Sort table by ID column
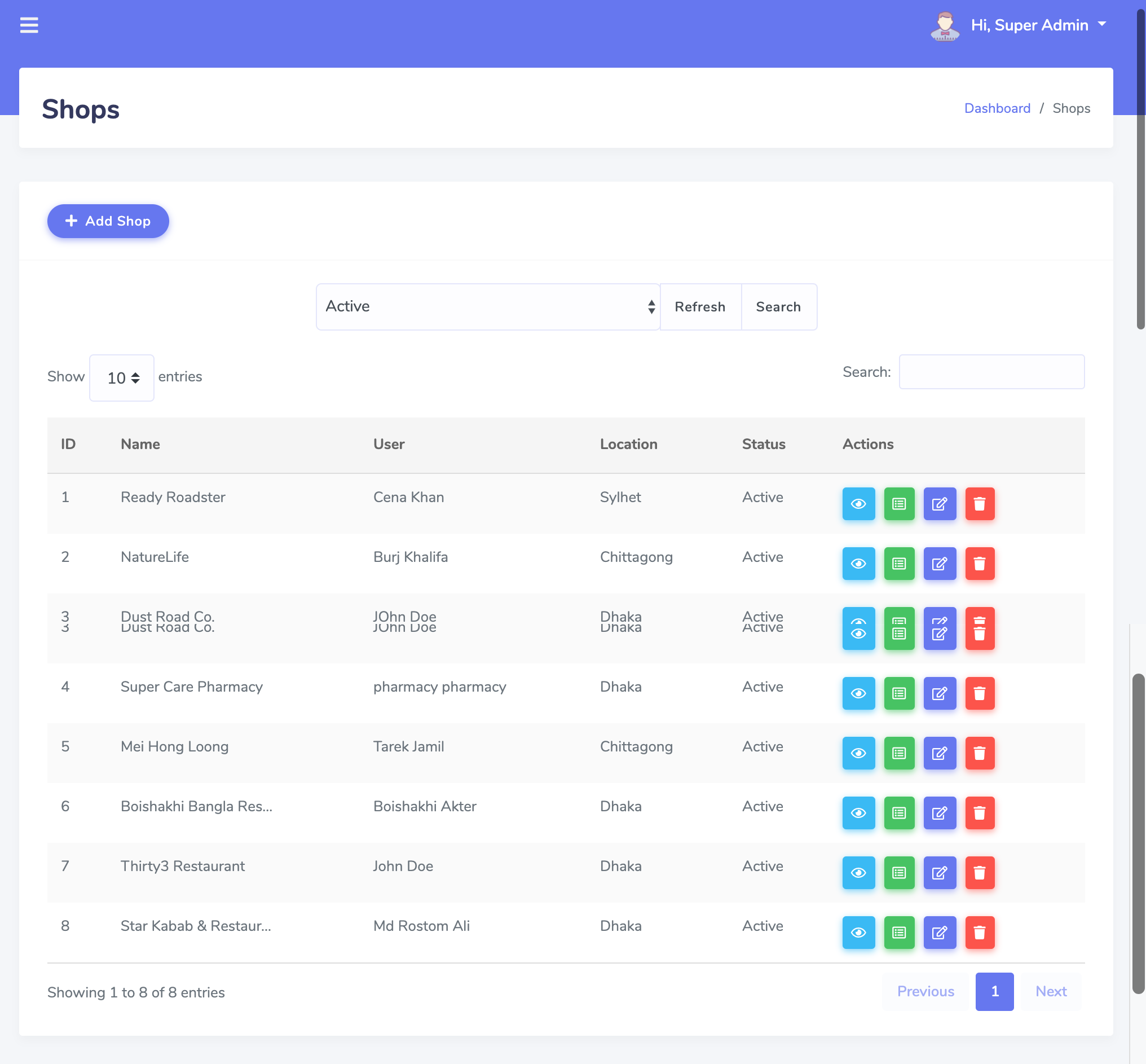 click(68, 444)
